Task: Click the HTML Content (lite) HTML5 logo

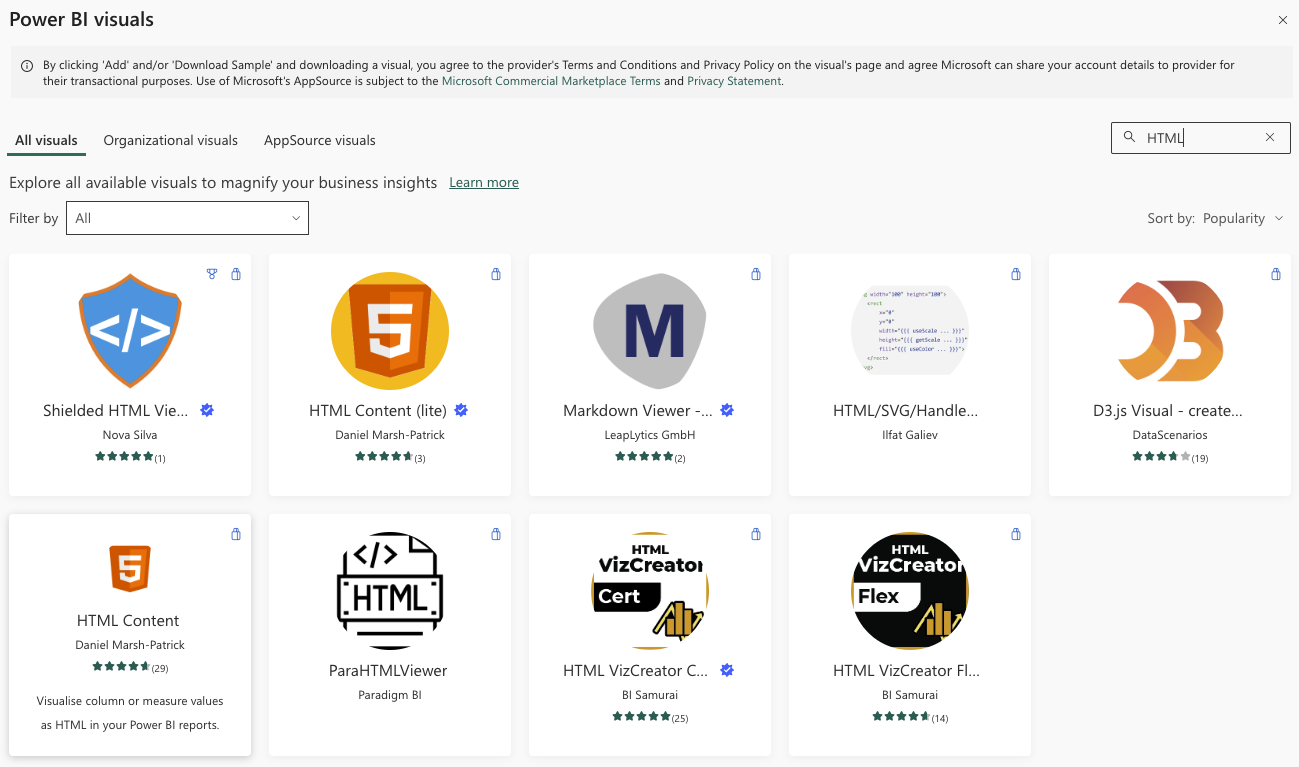Action: point(390,331)
